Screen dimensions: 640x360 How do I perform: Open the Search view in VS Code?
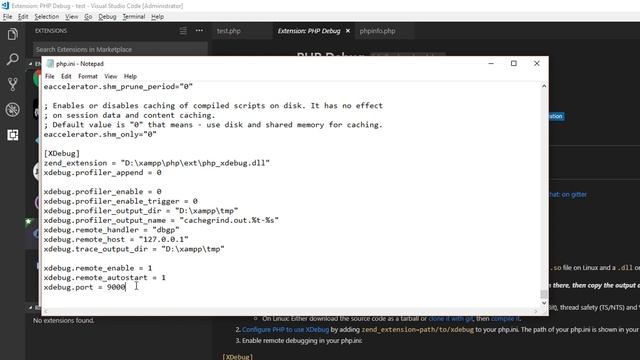[x=13, y=60]
